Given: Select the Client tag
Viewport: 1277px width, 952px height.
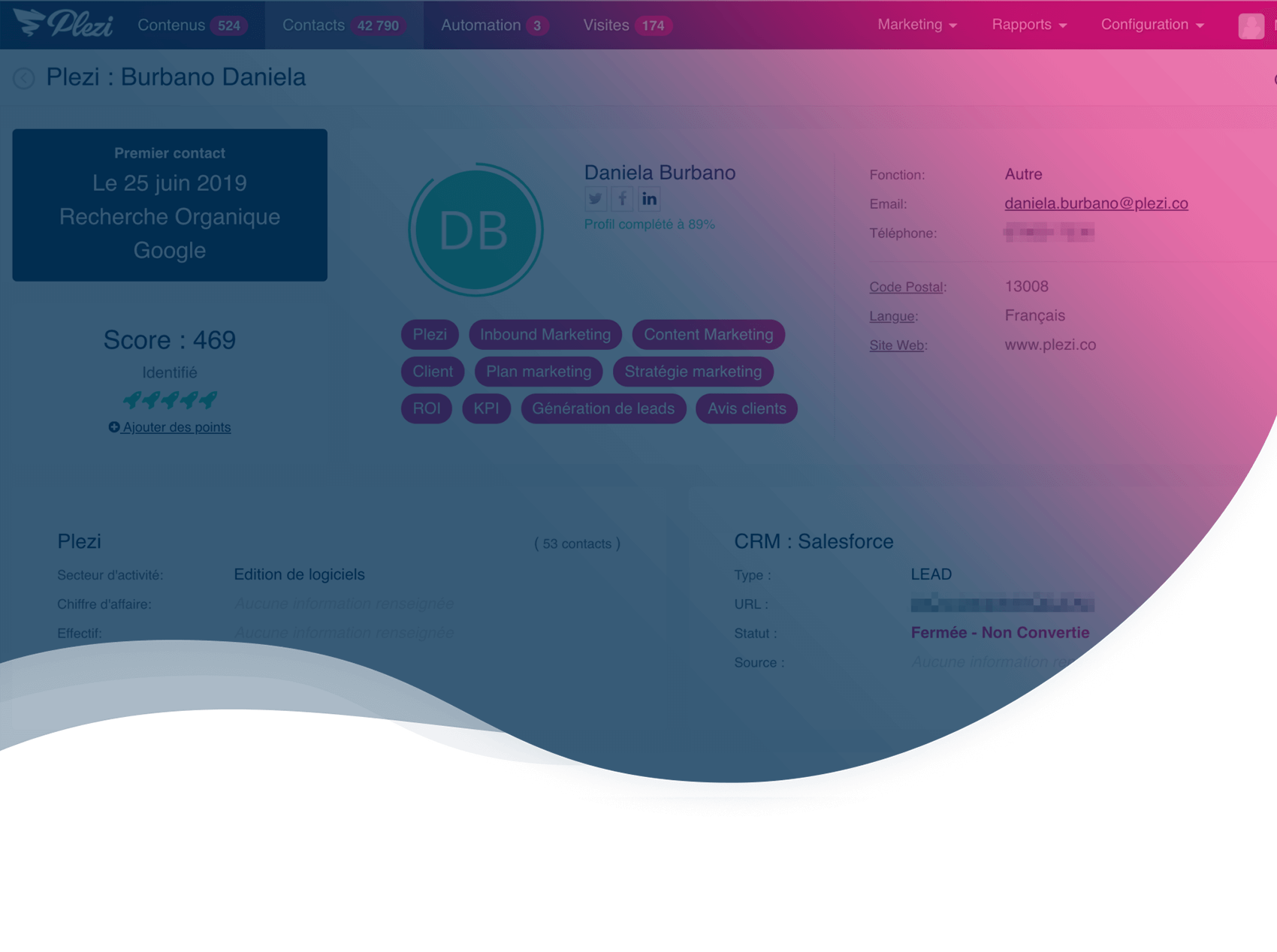Looking at the screenshot, I should (433, 372).
